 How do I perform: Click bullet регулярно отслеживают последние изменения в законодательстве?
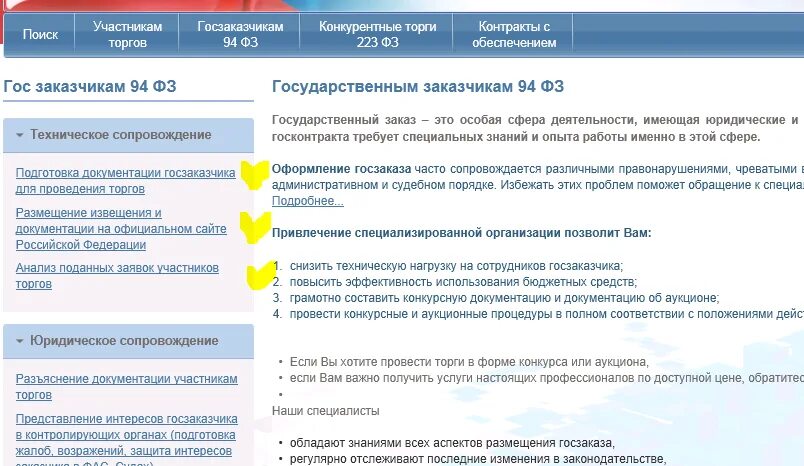click(x=478, y=459)
